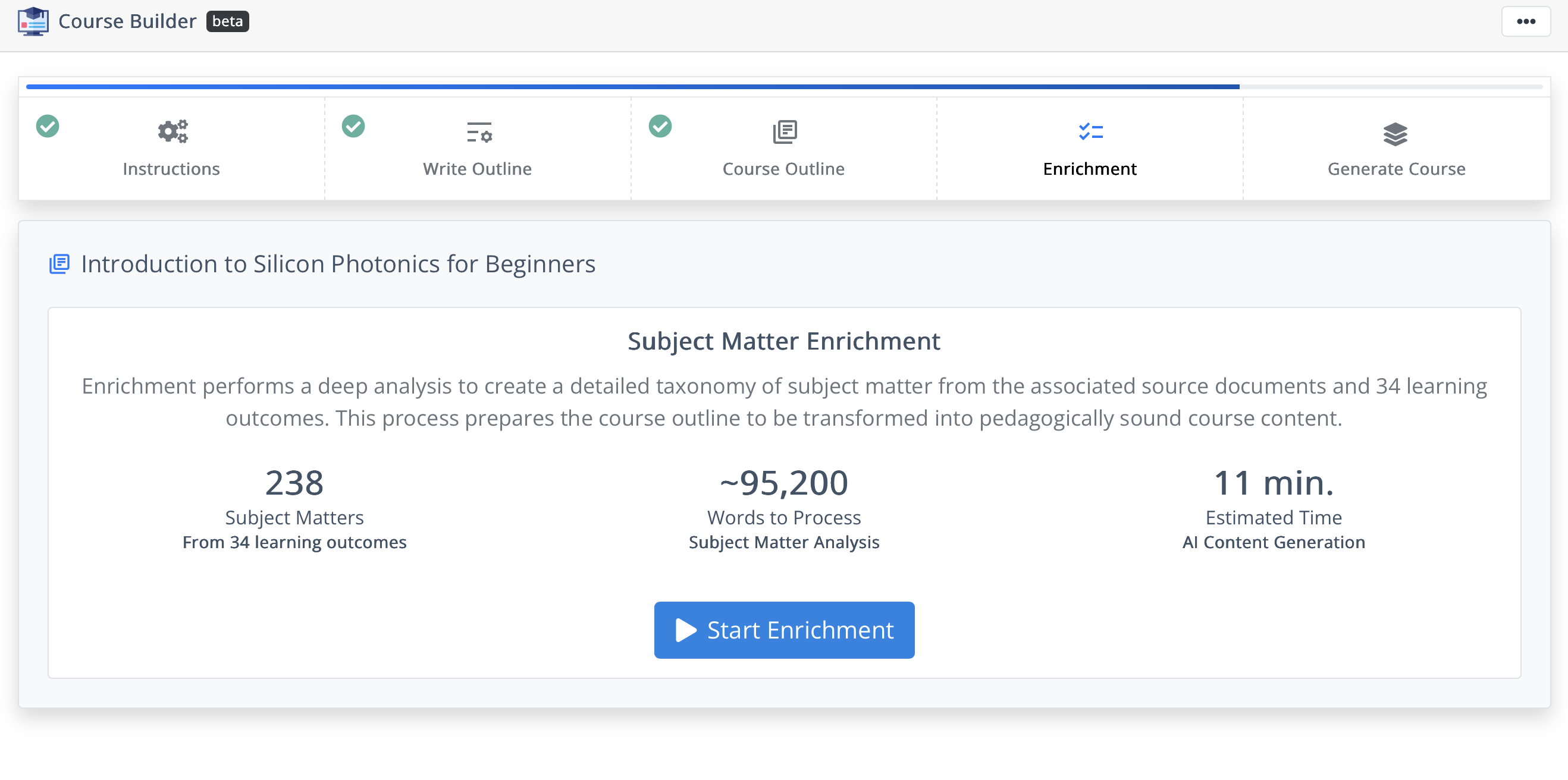
Task: Click the document icon beside course title
Action: pos(59,264)
